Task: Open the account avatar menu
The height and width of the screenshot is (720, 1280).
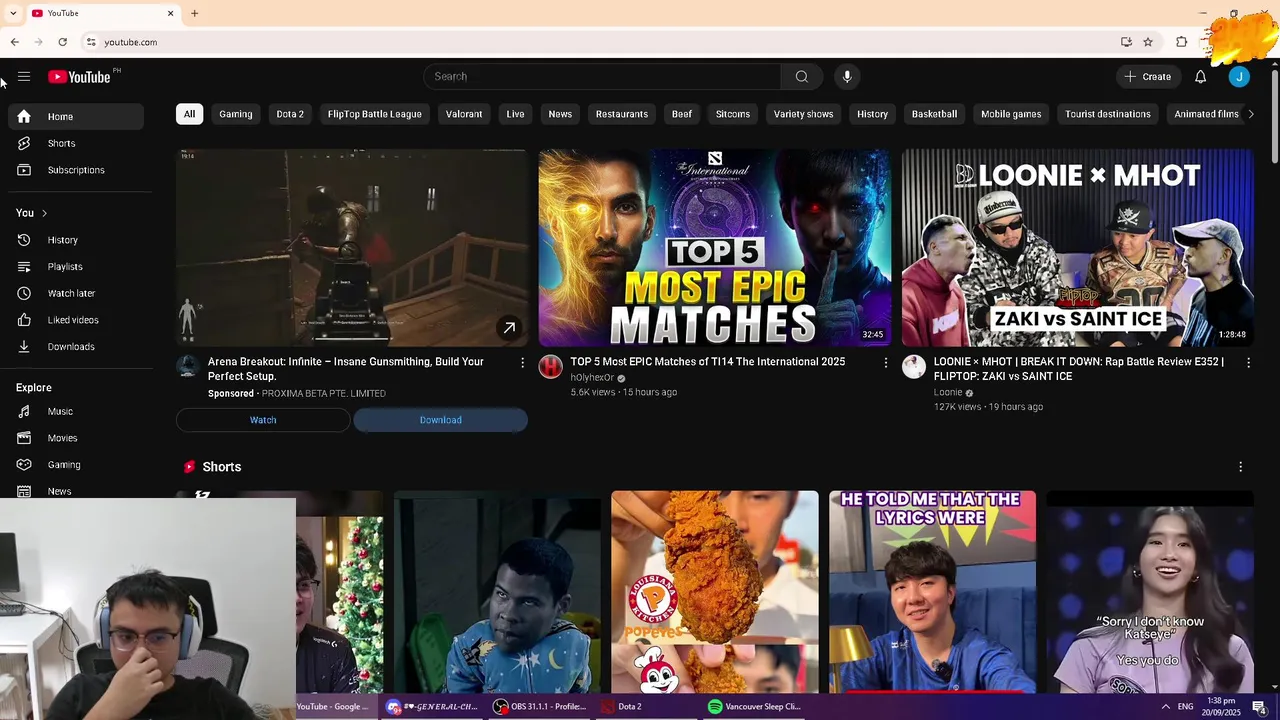Action: pyautogui.click(x=1239, y=77)
